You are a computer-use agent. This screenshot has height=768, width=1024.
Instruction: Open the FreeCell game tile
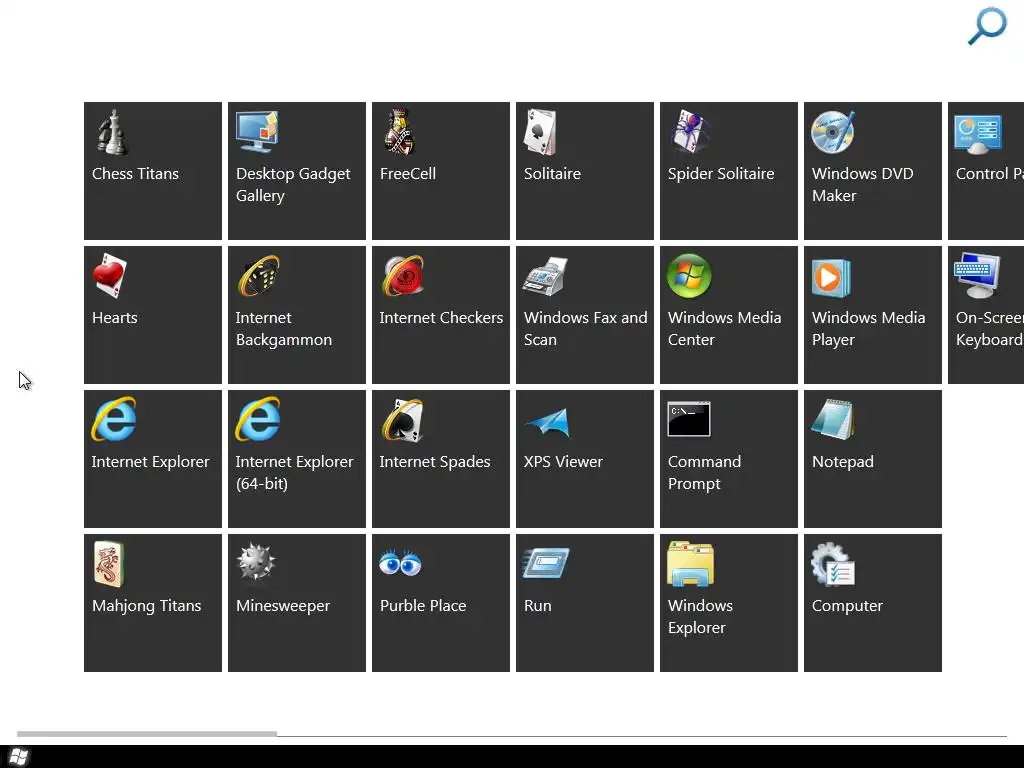coord(441,171)
